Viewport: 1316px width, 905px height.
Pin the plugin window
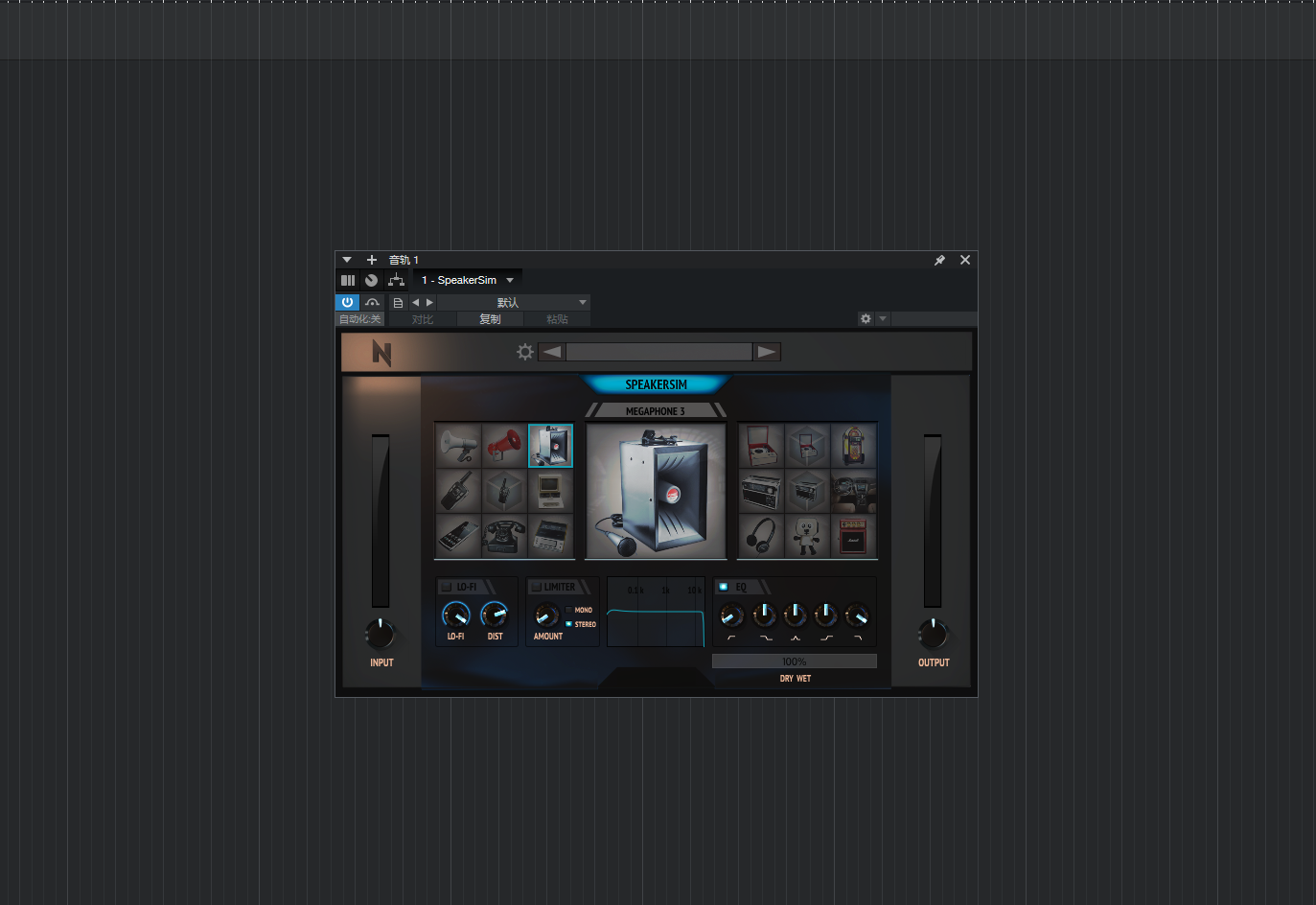tap(939, 260)
